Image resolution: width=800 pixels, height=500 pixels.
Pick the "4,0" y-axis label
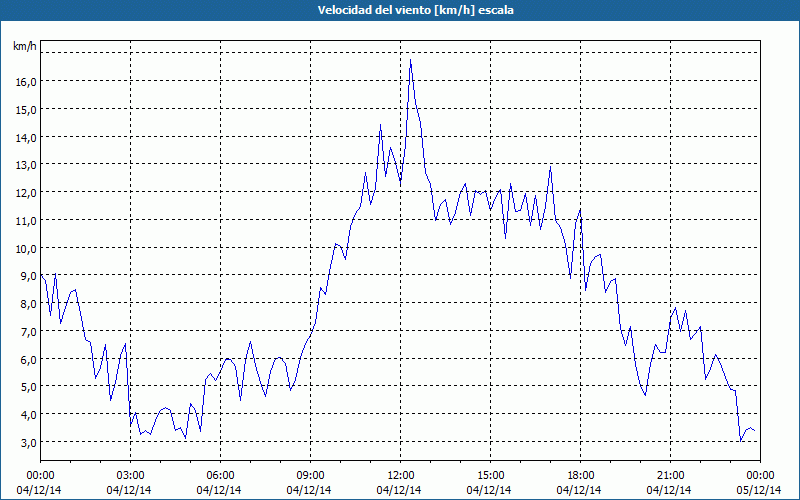tap(27, 414)
